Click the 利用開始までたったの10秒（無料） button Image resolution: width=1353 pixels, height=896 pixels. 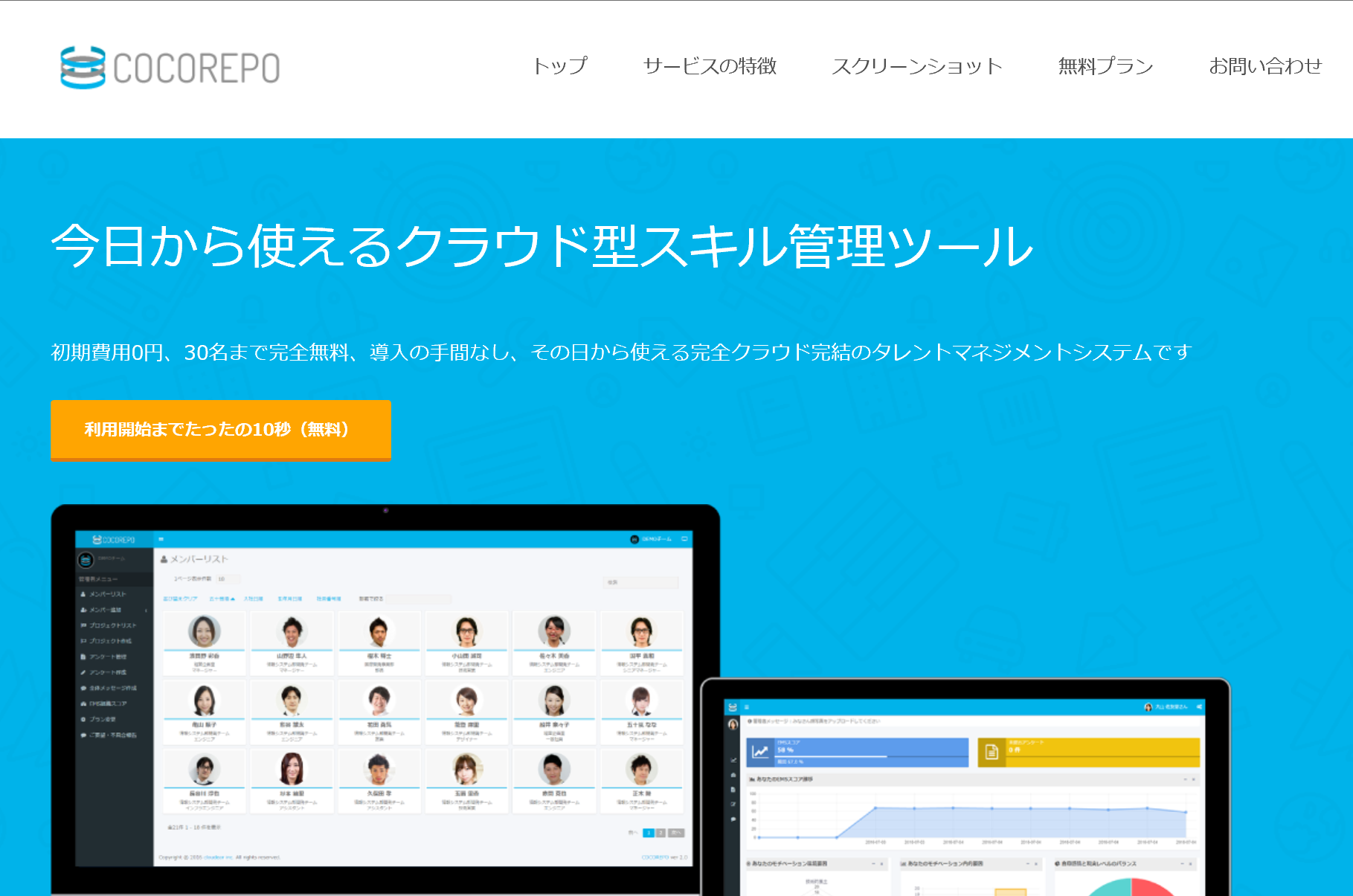219,431
